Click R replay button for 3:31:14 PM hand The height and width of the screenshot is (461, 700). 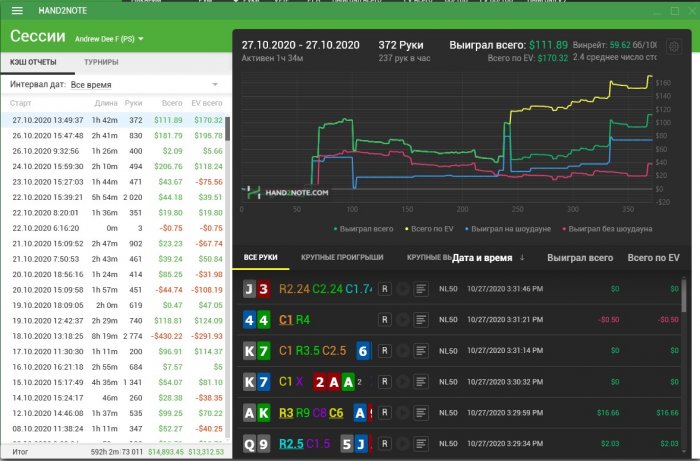[x=384, y=351]
